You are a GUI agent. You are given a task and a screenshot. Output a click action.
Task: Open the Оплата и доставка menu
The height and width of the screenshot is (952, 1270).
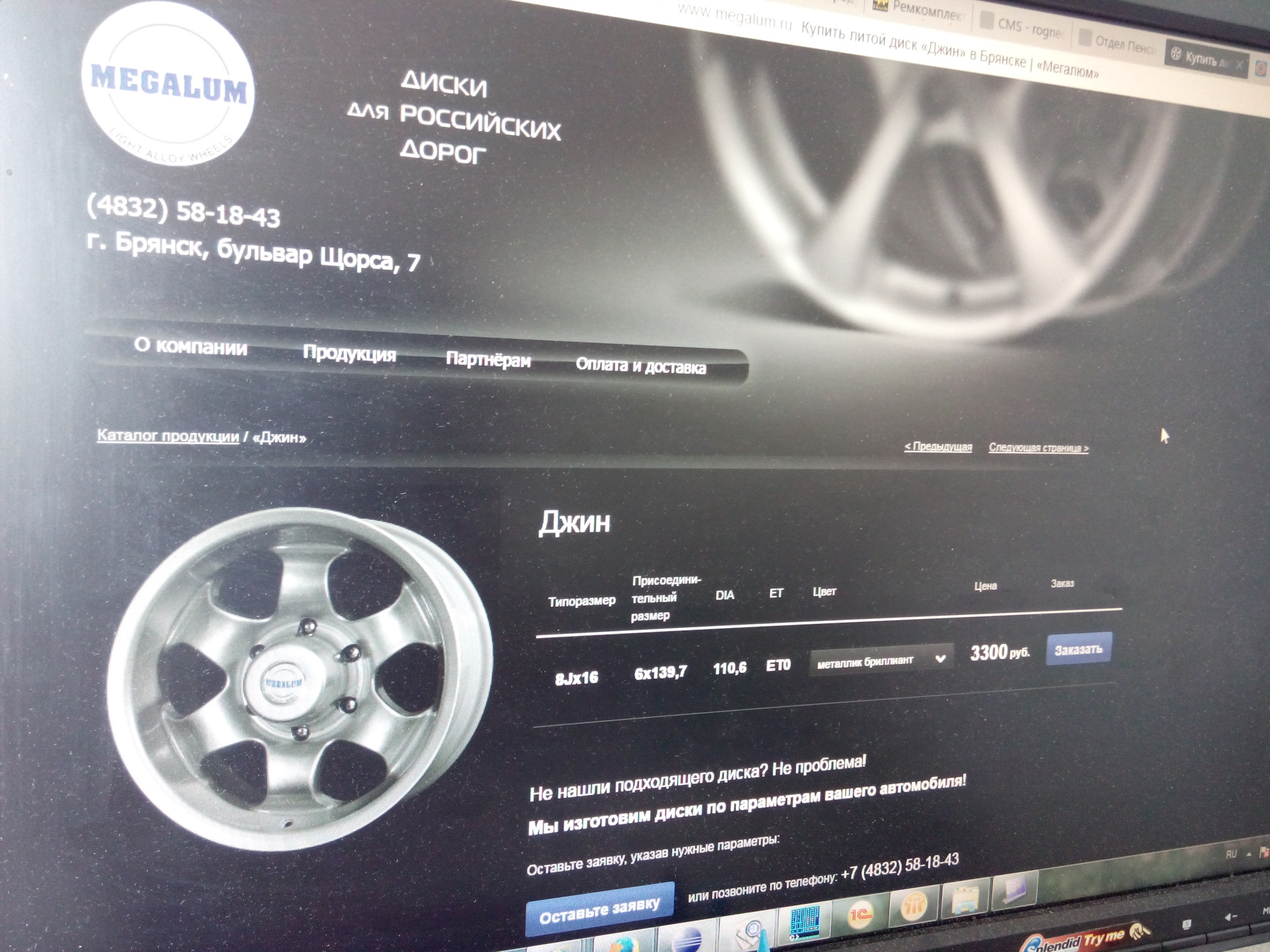(640, 366)
